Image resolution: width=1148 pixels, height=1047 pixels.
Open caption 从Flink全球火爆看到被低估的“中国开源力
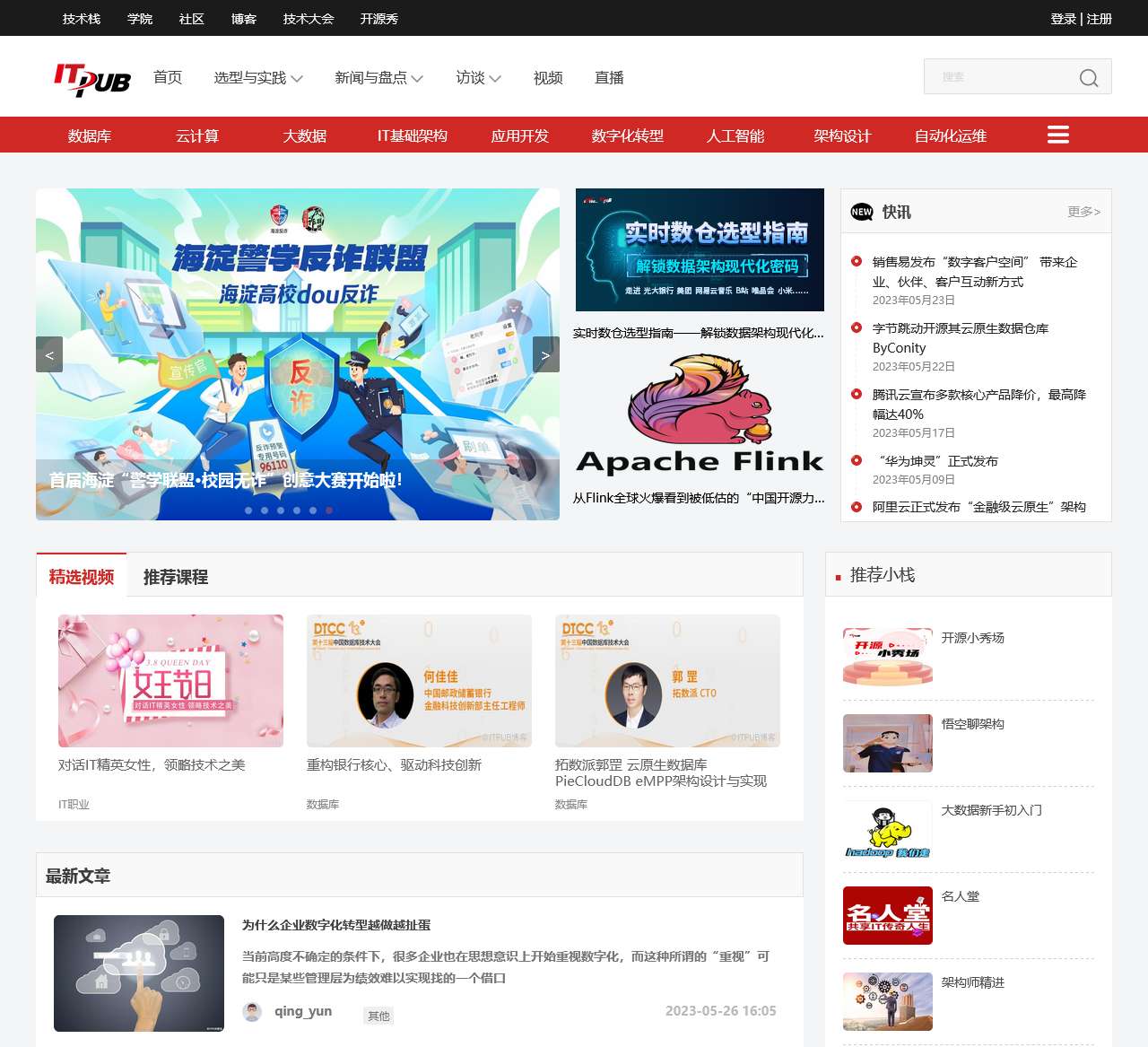point(700,498)
